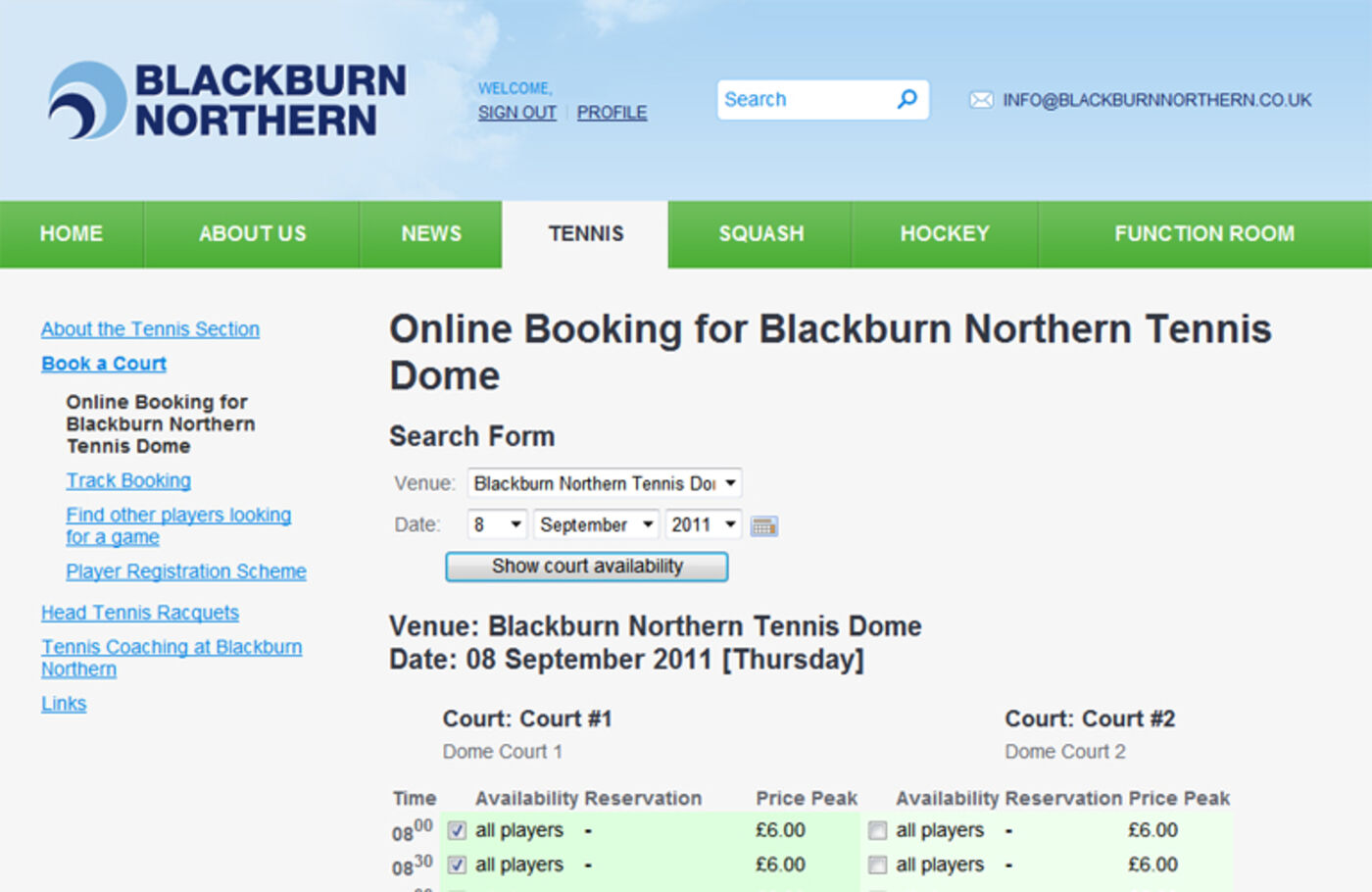The width and height of the screenshot is (1372, 892).
Task: Open the Venue dropdown
Action: 604,483
